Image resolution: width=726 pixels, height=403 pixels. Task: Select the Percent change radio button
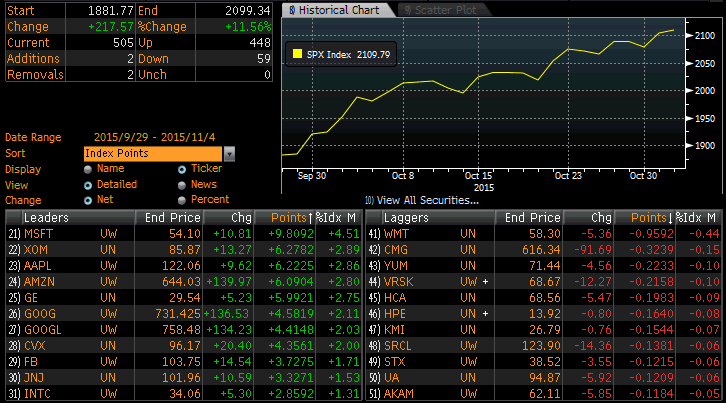[x=182, y=201]
